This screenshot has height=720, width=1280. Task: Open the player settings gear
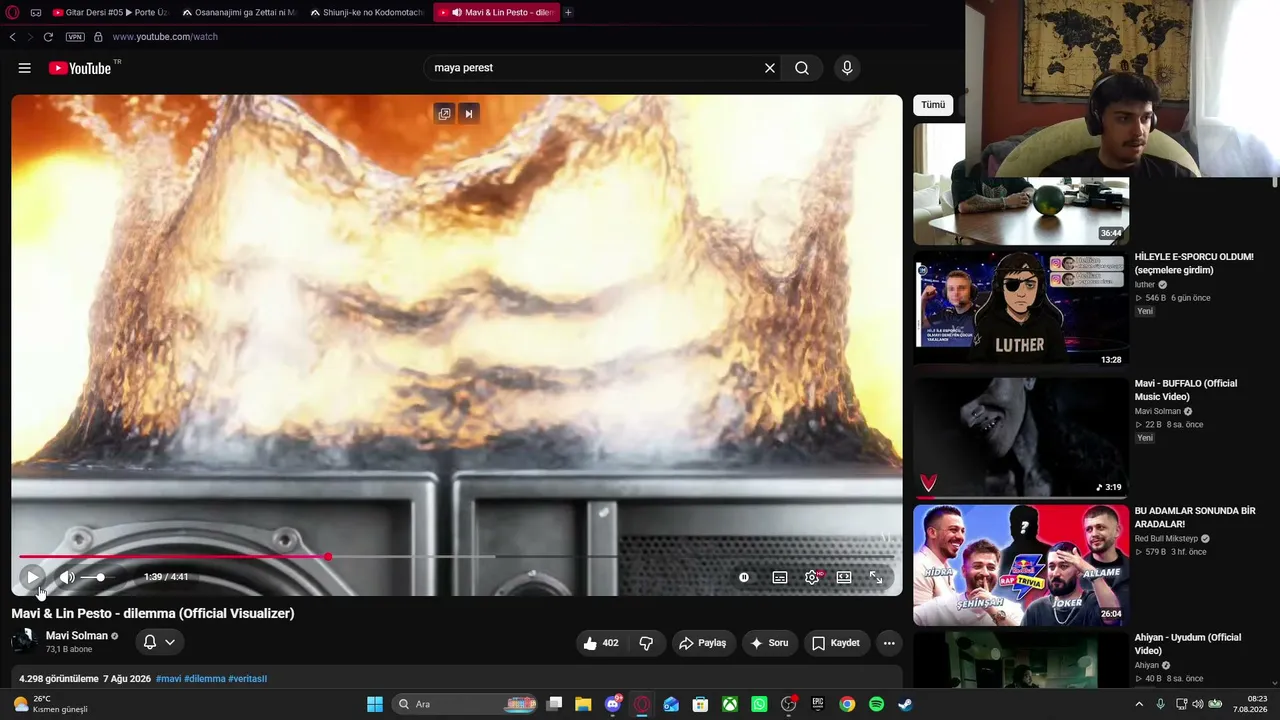click(812, 577)
